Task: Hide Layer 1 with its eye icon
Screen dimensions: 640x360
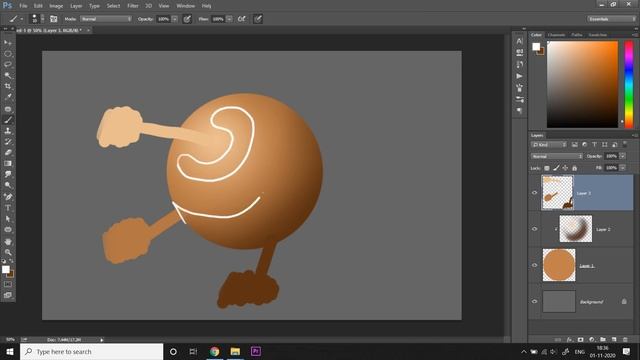Action: (x=534, y=265)
